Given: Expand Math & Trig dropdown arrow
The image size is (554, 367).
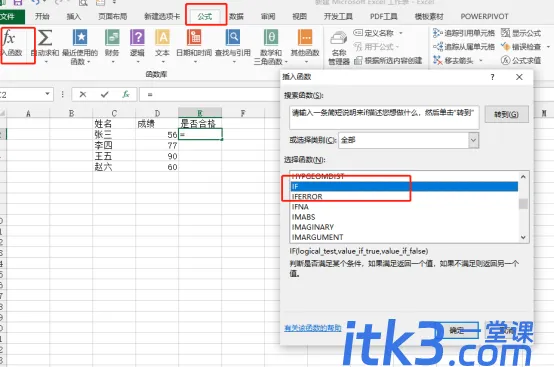Looking at the screenshot, I should (x=286, y=62).
